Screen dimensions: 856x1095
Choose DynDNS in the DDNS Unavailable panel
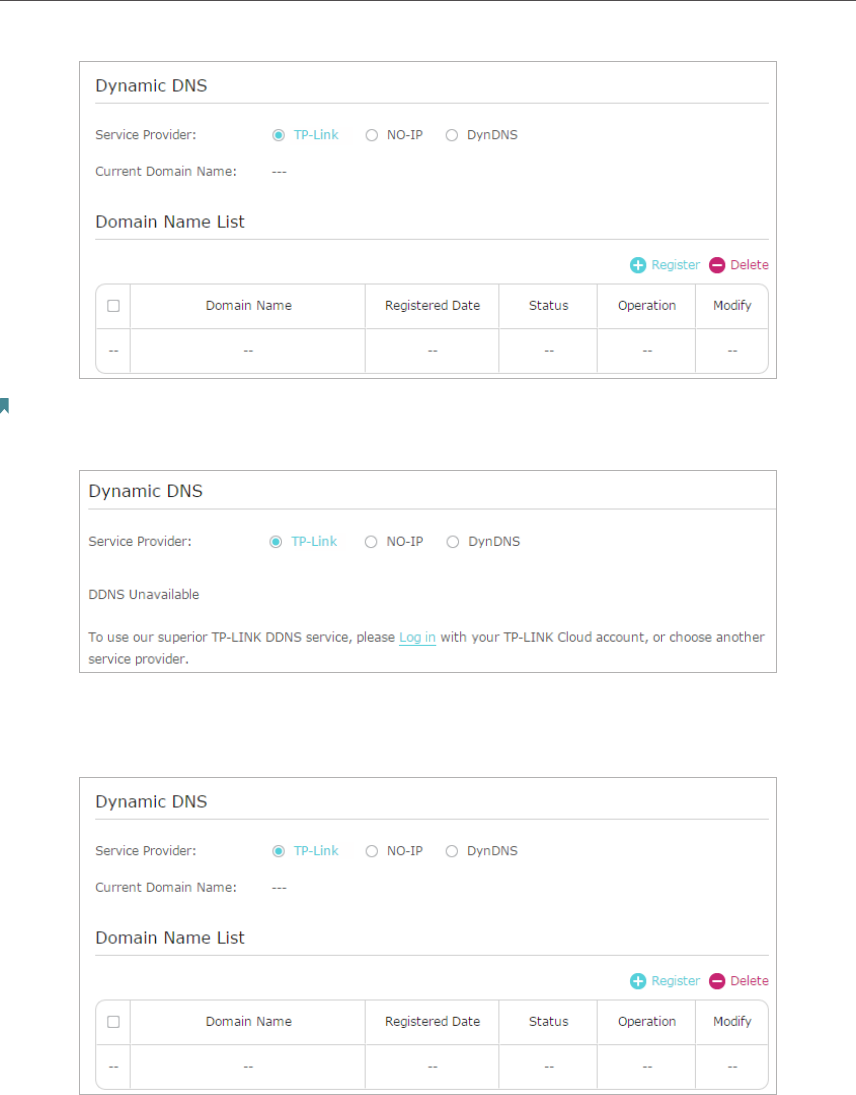coord(453,542)
